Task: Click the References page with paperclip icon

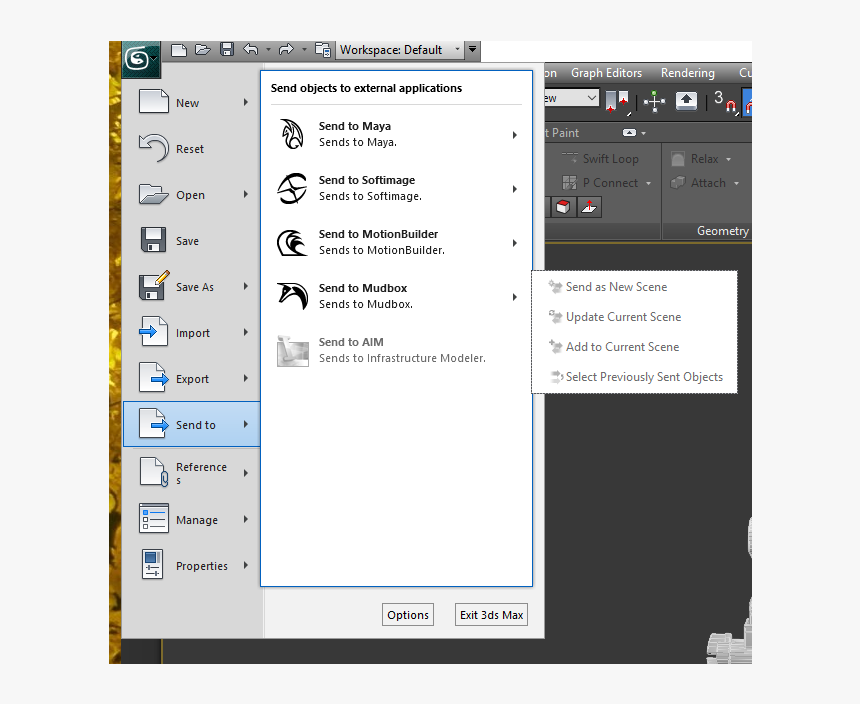Action: point(154,472)
